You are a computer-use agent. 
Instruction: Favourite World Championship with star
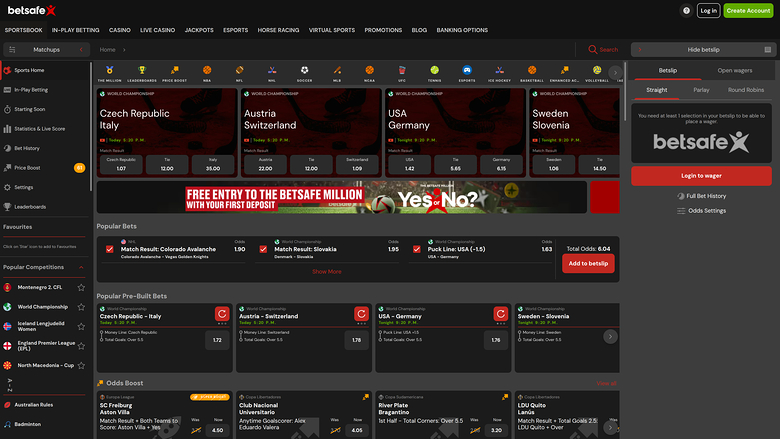pyautogui.click(x=81, y=307)
